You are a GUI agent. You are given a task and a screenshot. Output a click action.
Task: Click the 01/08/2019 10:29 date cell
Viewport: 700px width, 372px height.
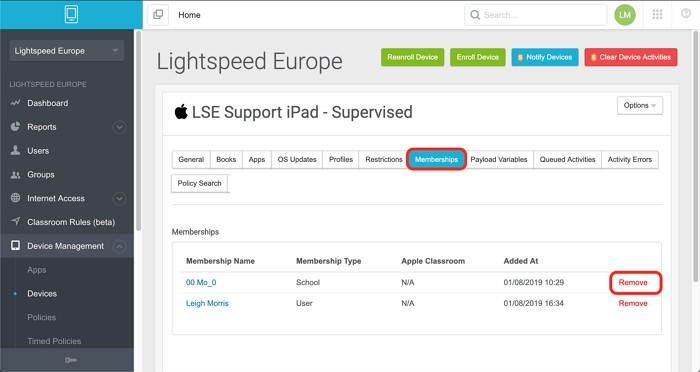533,282
